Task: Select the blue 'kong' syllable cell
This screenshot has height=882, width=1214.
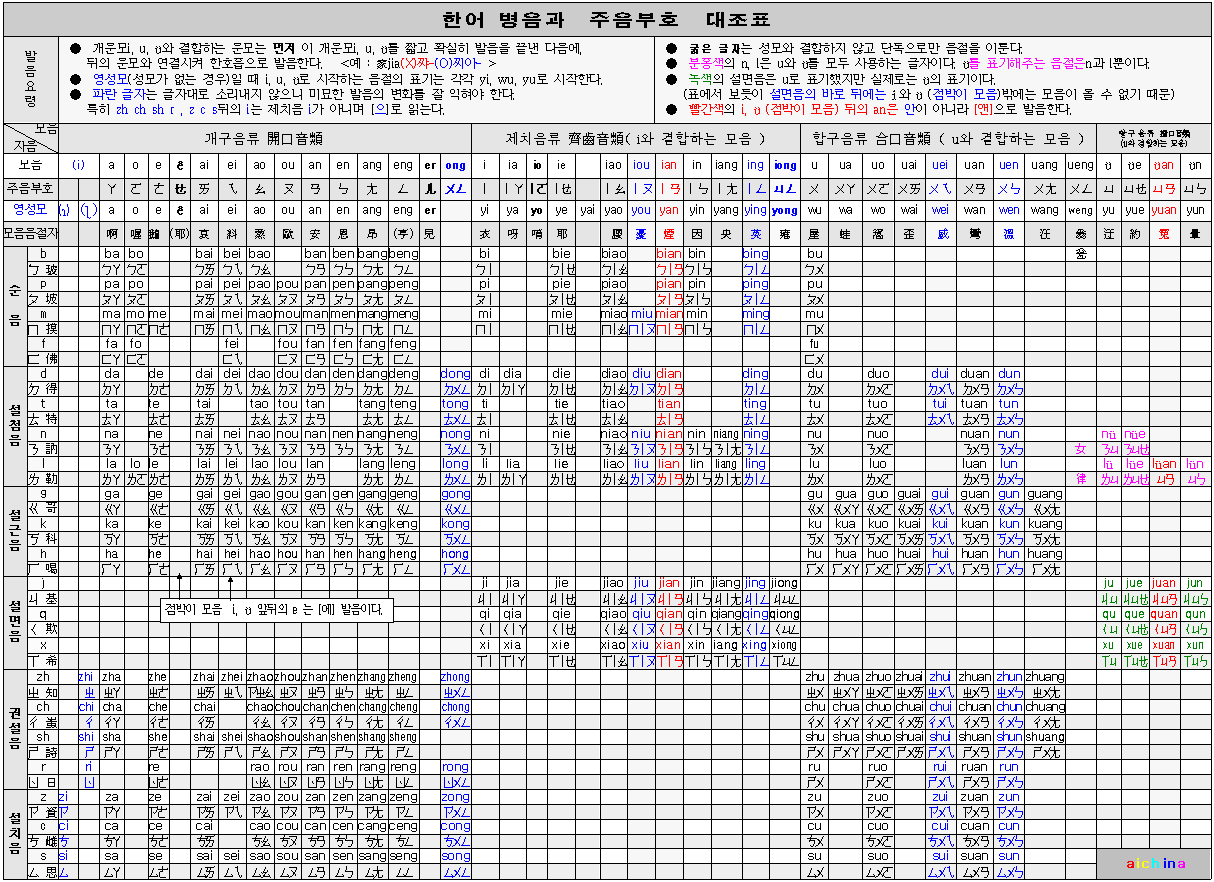Action: click(x=455, y=524)
